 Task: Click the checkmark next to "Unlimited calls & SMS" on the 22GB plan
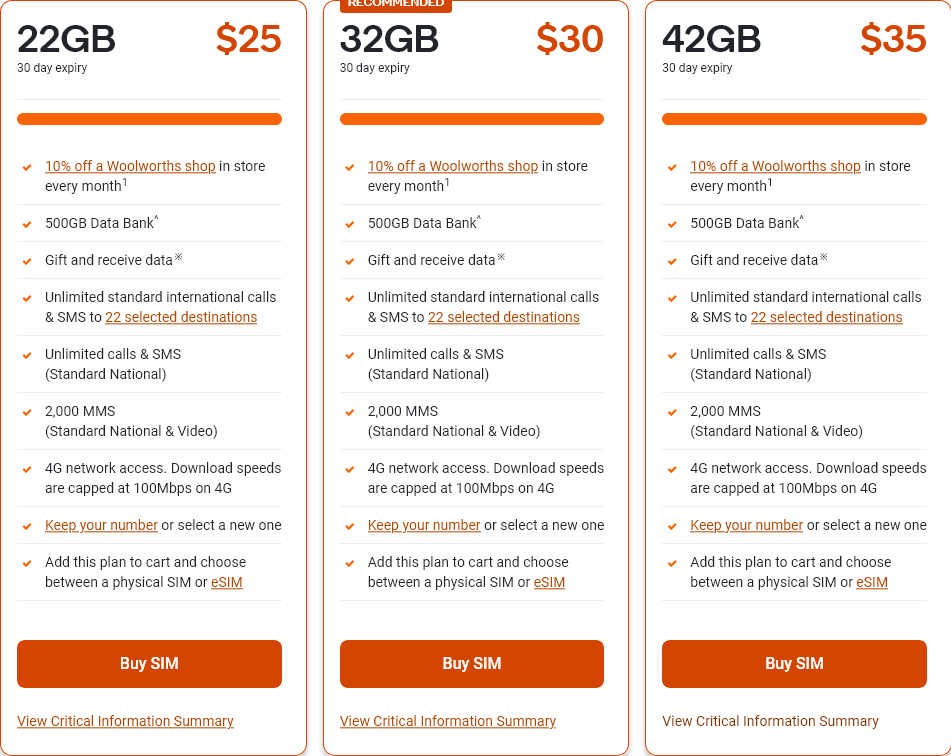26,354
